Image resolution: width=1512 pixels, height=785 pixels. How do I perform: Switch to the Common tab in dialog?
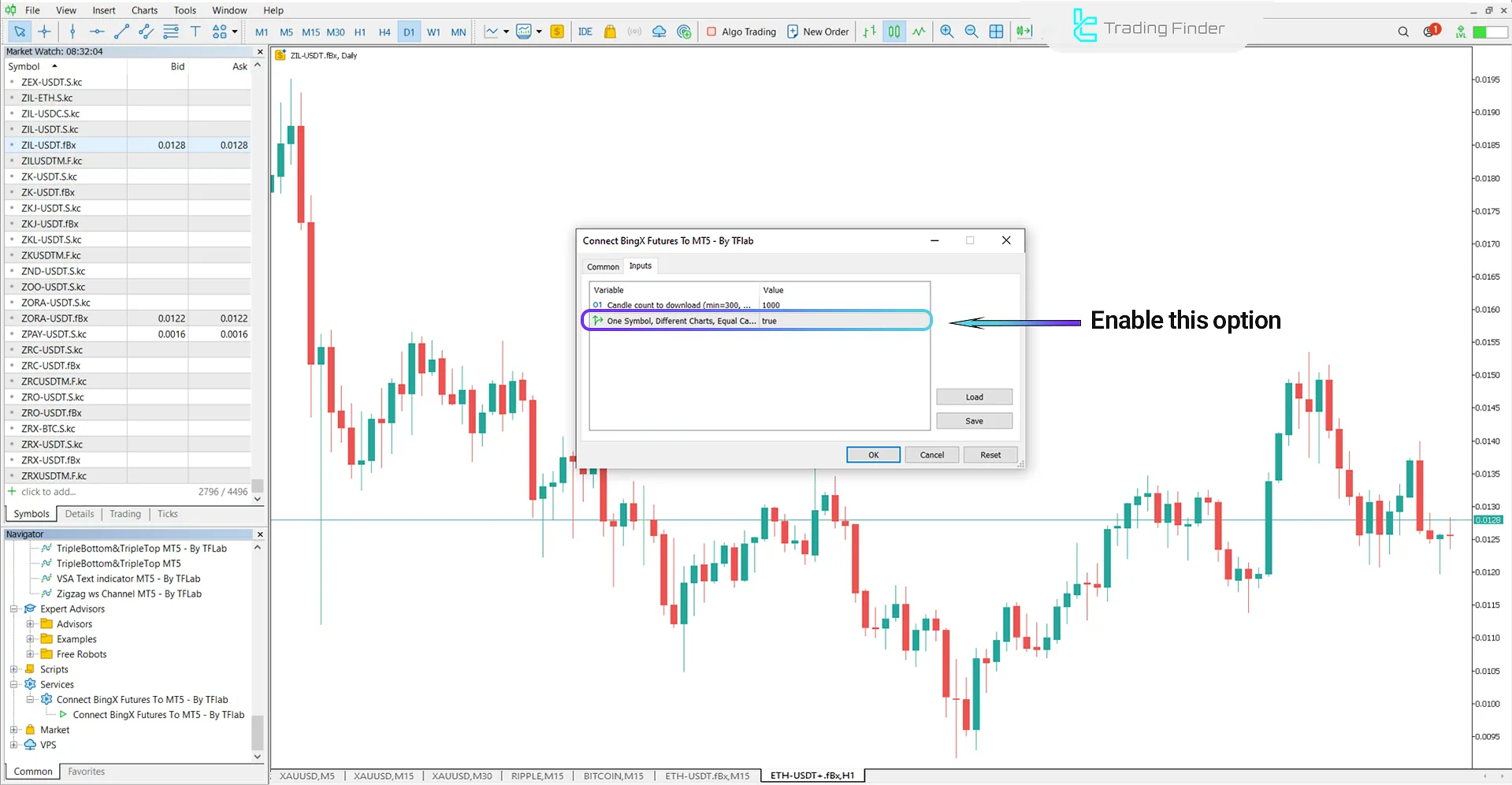tap(602, 266)
